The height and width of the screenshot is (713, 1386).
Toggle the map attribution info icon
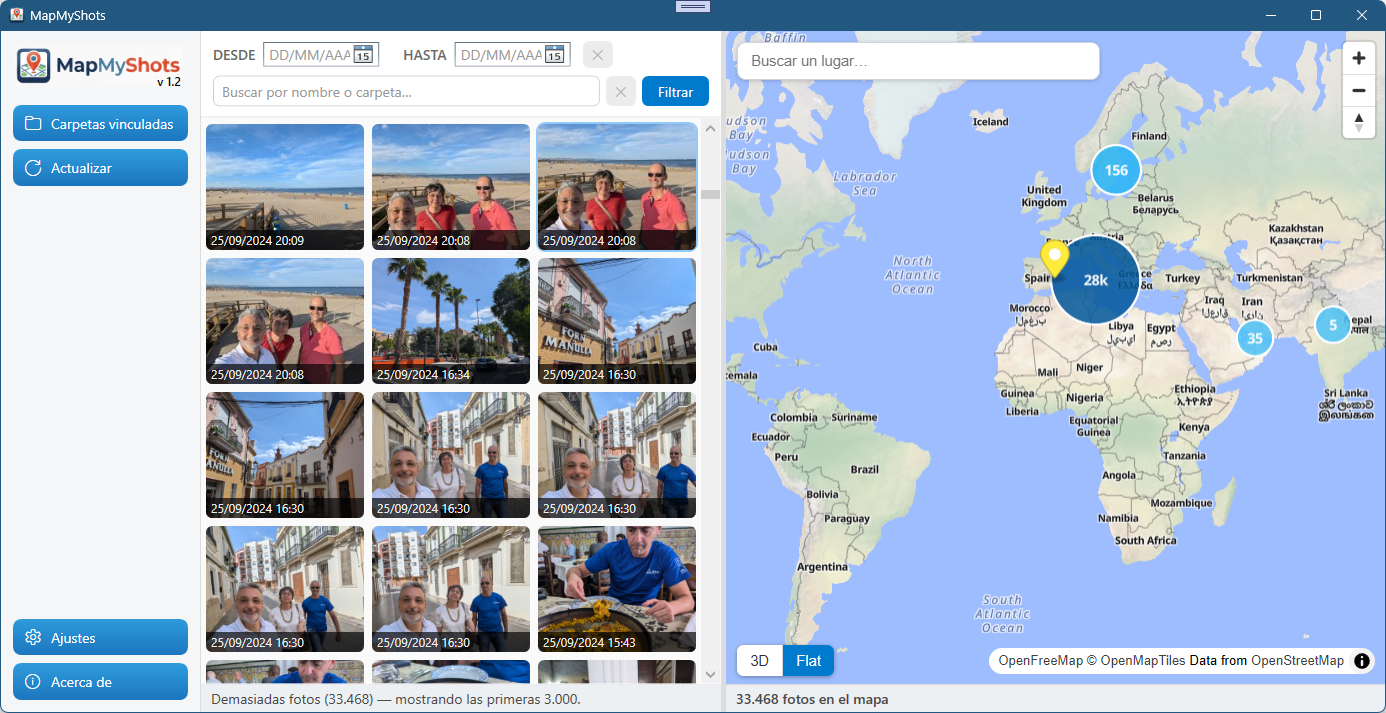[1362, 661]
